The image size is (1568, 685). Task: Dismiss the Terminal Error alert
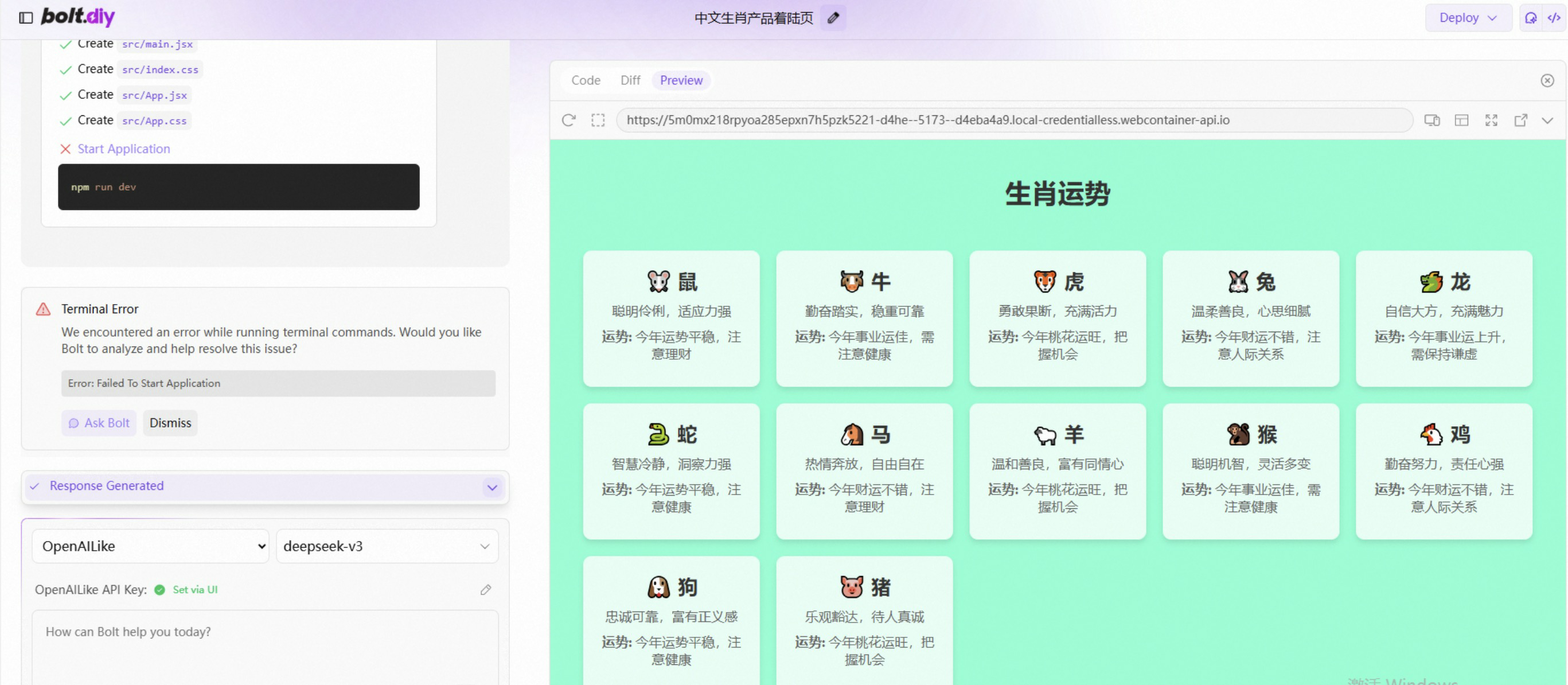(170, 423)
